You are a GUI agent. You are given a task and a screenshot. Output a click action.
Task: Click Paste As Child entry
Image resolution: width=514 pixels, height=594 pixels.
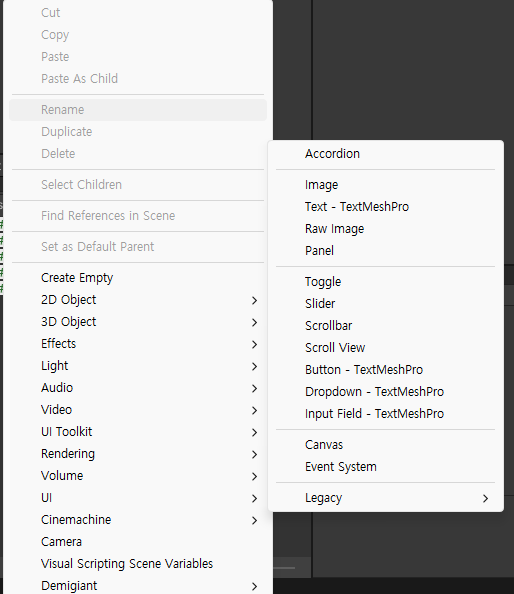[138, 78]
